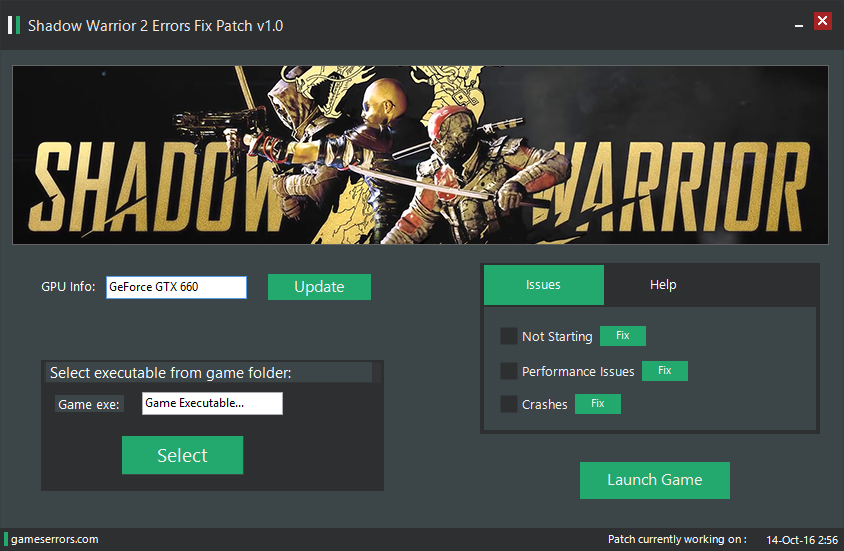Image resolution: width=844 pixels, height=551 pixels.
Task: Click the window title text
Action: pyautogui.click(x=156, y=26)
